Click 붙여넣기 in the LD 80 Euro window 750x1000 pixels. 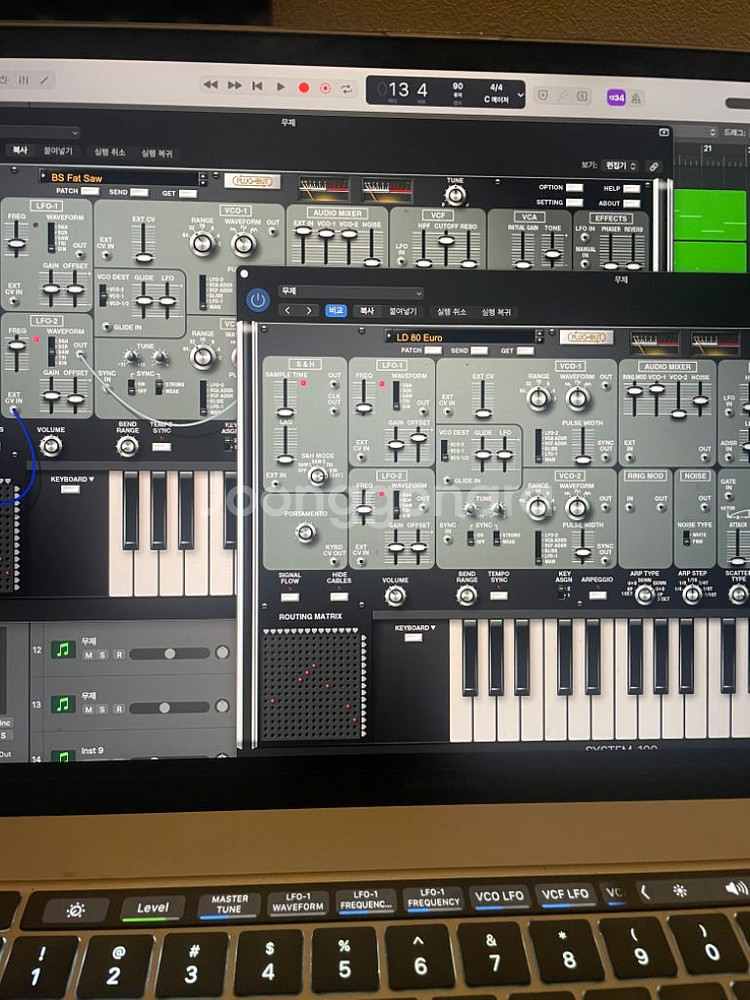pos(403,311)
